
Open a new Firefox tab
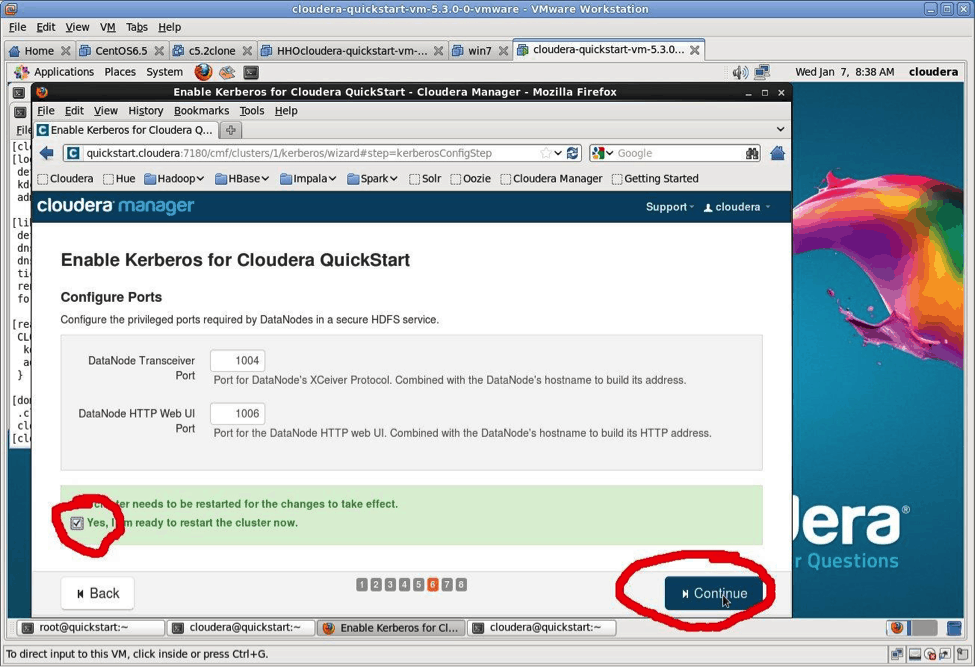[x=230, y=130]
